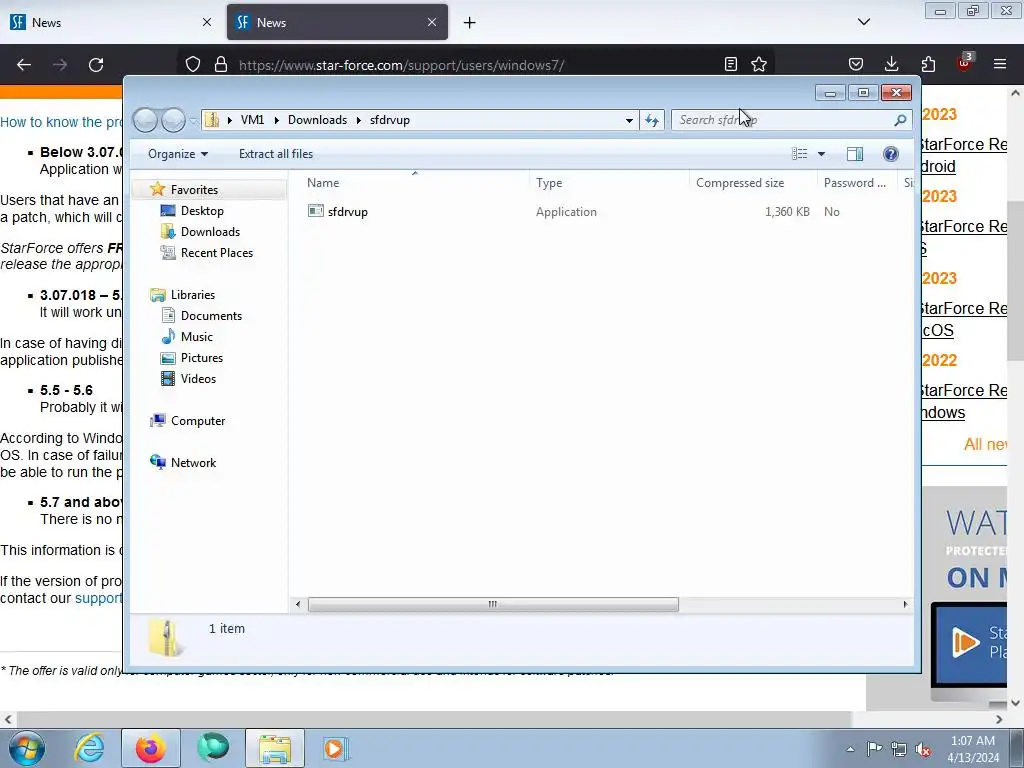Click VM1 in the breadcrumb path
The image size is (1024, 768).
pos(252,120)
